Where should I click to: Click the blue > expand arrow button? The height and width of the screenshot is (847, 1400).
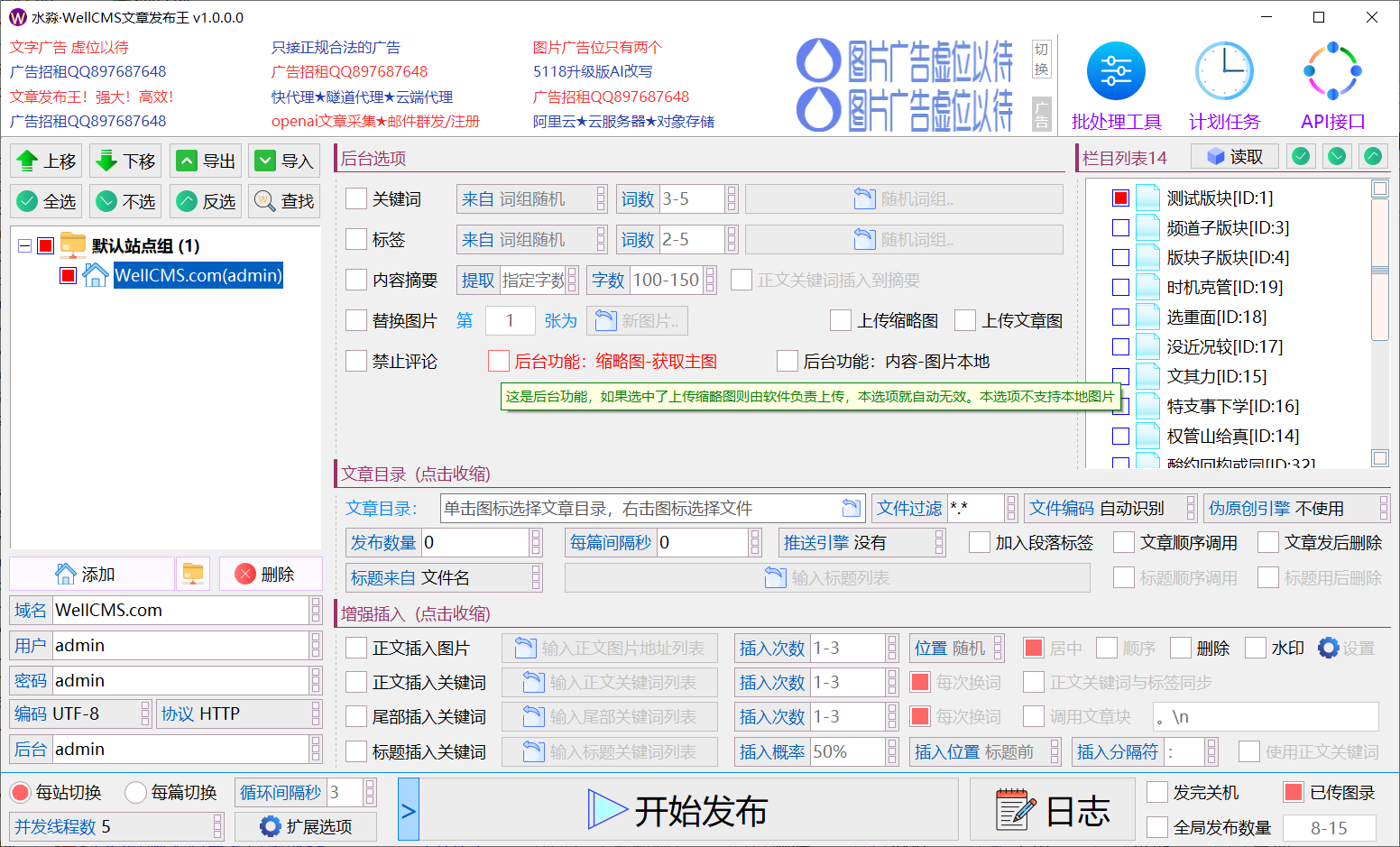[408, 810]
